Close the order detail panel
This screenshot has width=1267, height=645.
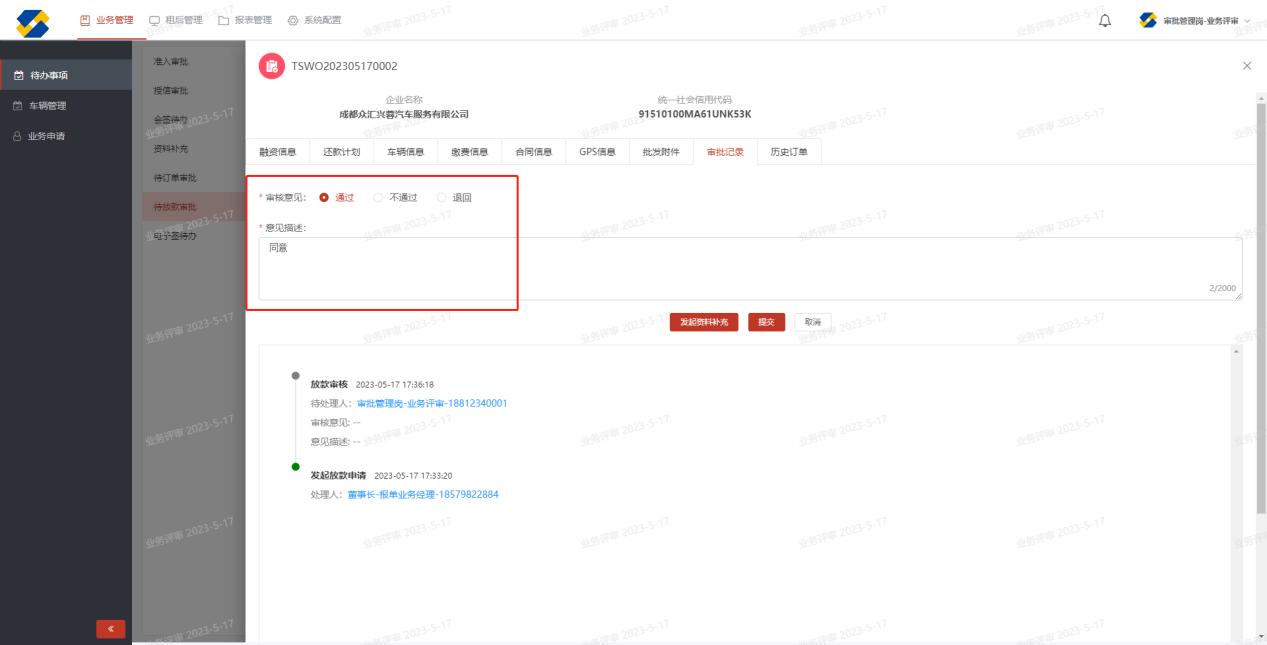(x=1246, y=66)
